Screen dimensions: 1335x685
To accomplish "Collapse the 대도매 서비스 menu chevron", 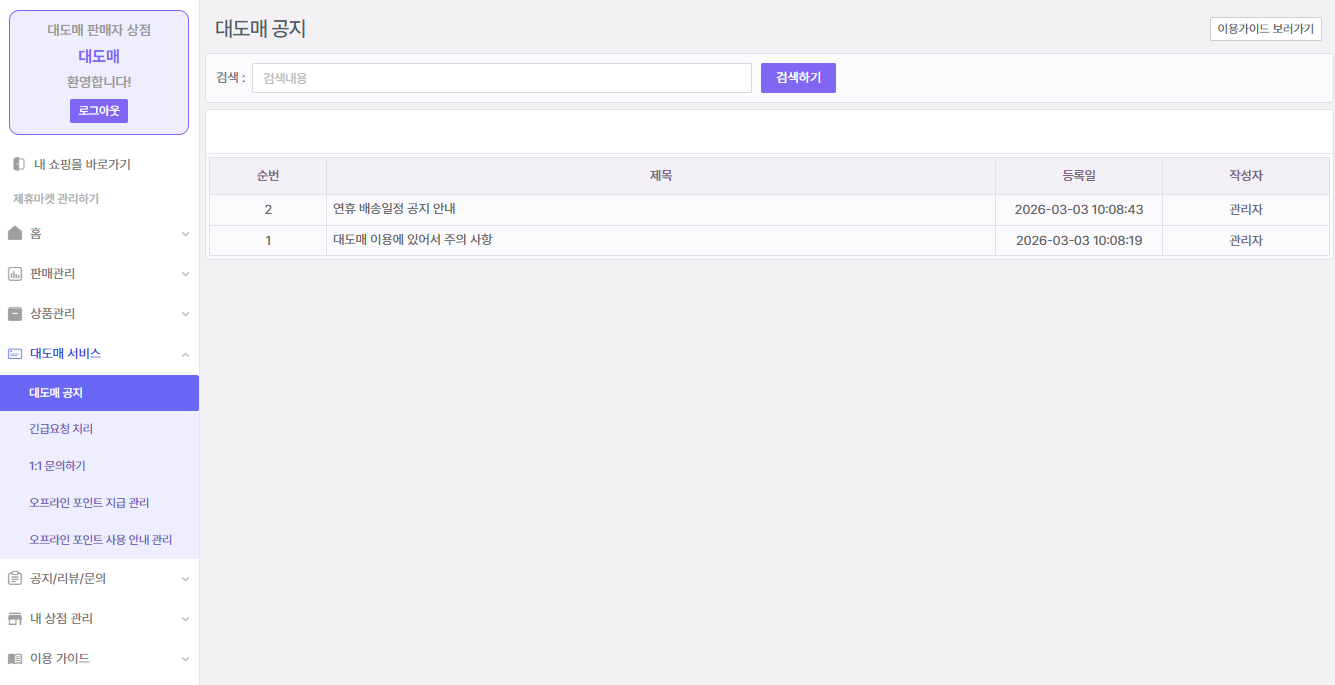I will click(x=185, y=354).
